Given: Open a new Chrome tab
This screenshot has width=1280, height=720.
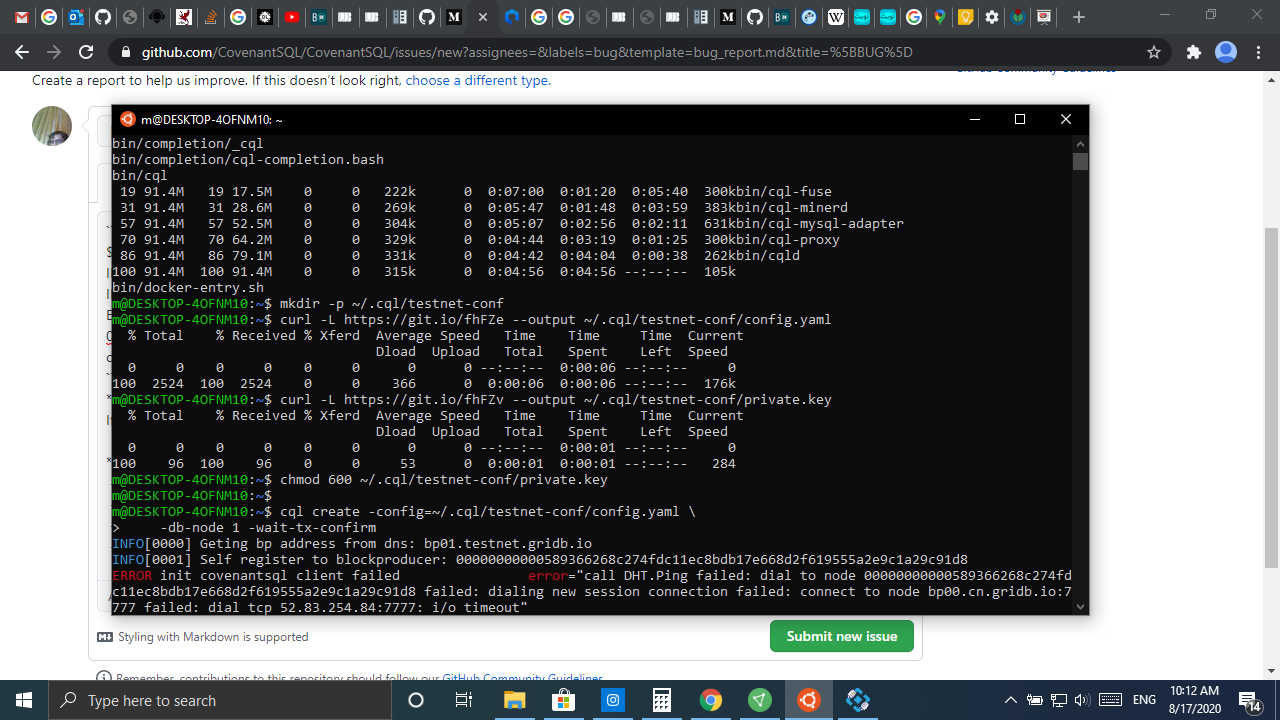Looking at the screenshot, I should [x=1078, y=17].
